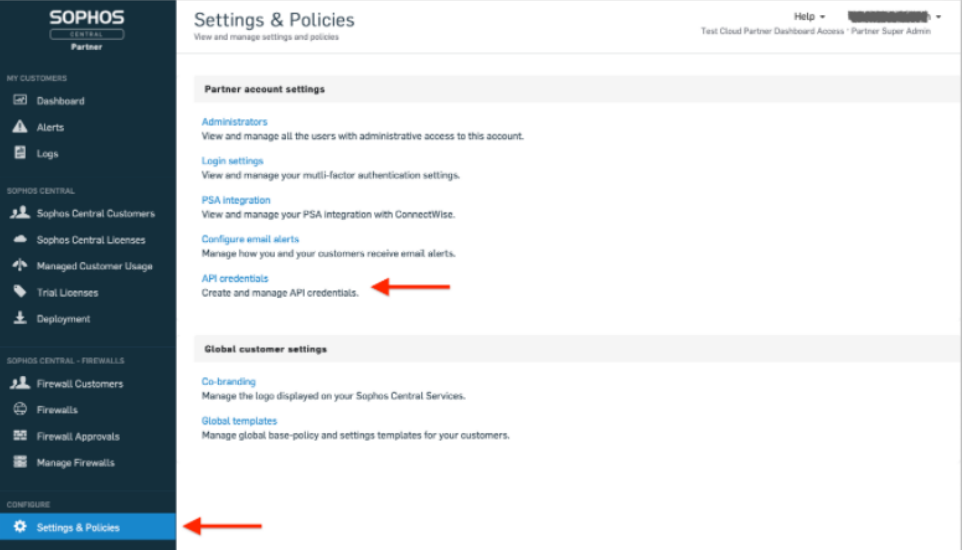Go to Firewall Customers in sidebar

point(80,384)
